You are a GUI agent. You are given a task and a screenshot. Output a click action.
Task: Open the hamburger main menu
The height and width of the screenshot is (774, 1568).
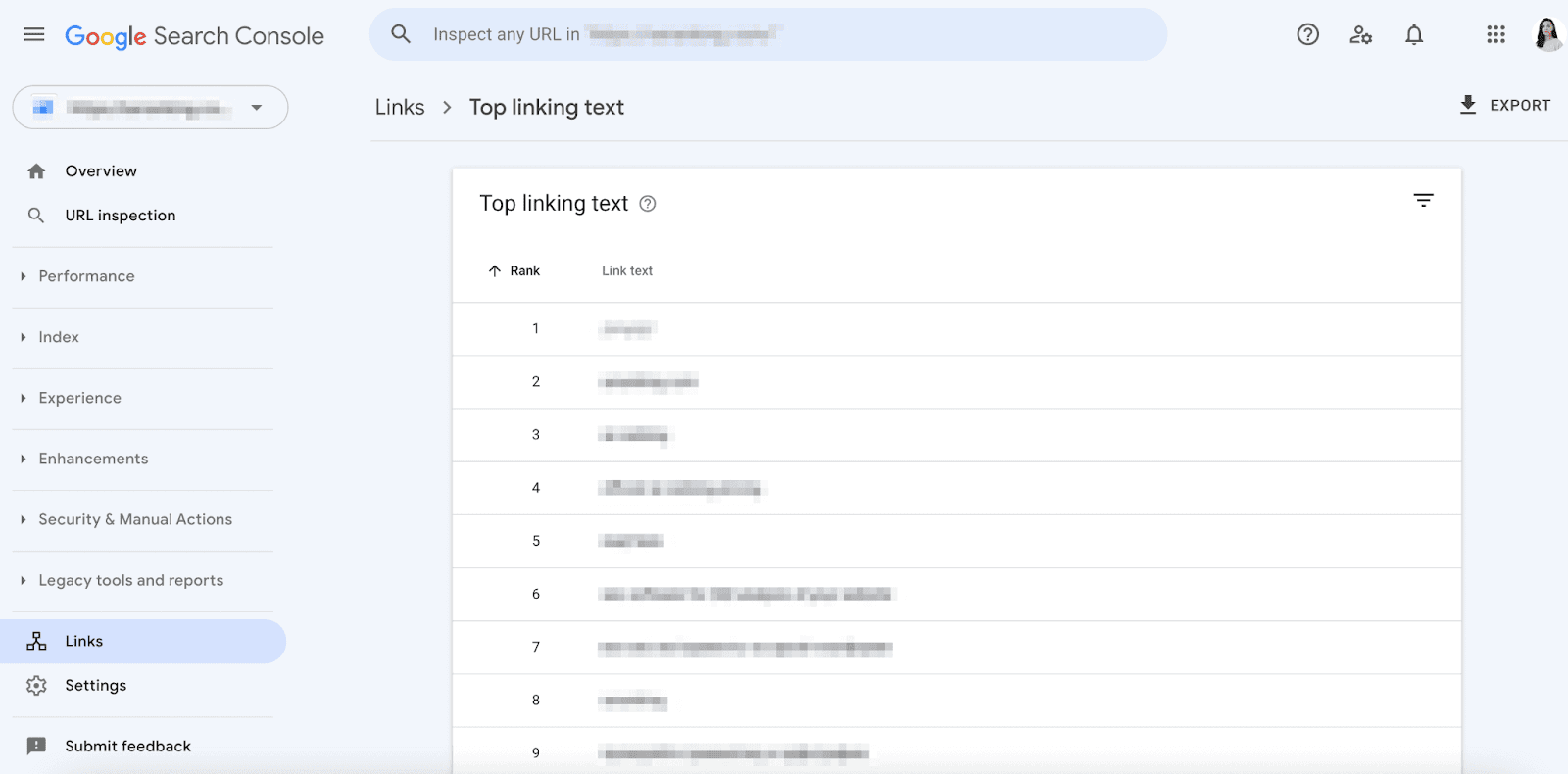point(34,34)
